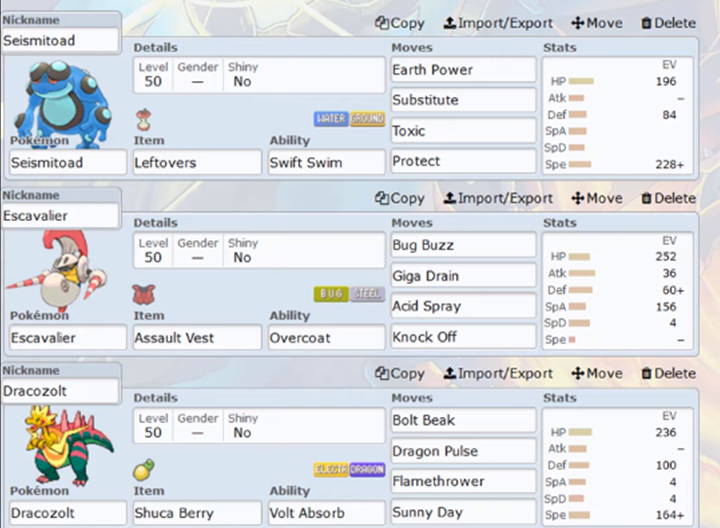Click the Escavalier sprite image
Viewport: 720px width, 528px height.
coord(56,271)
